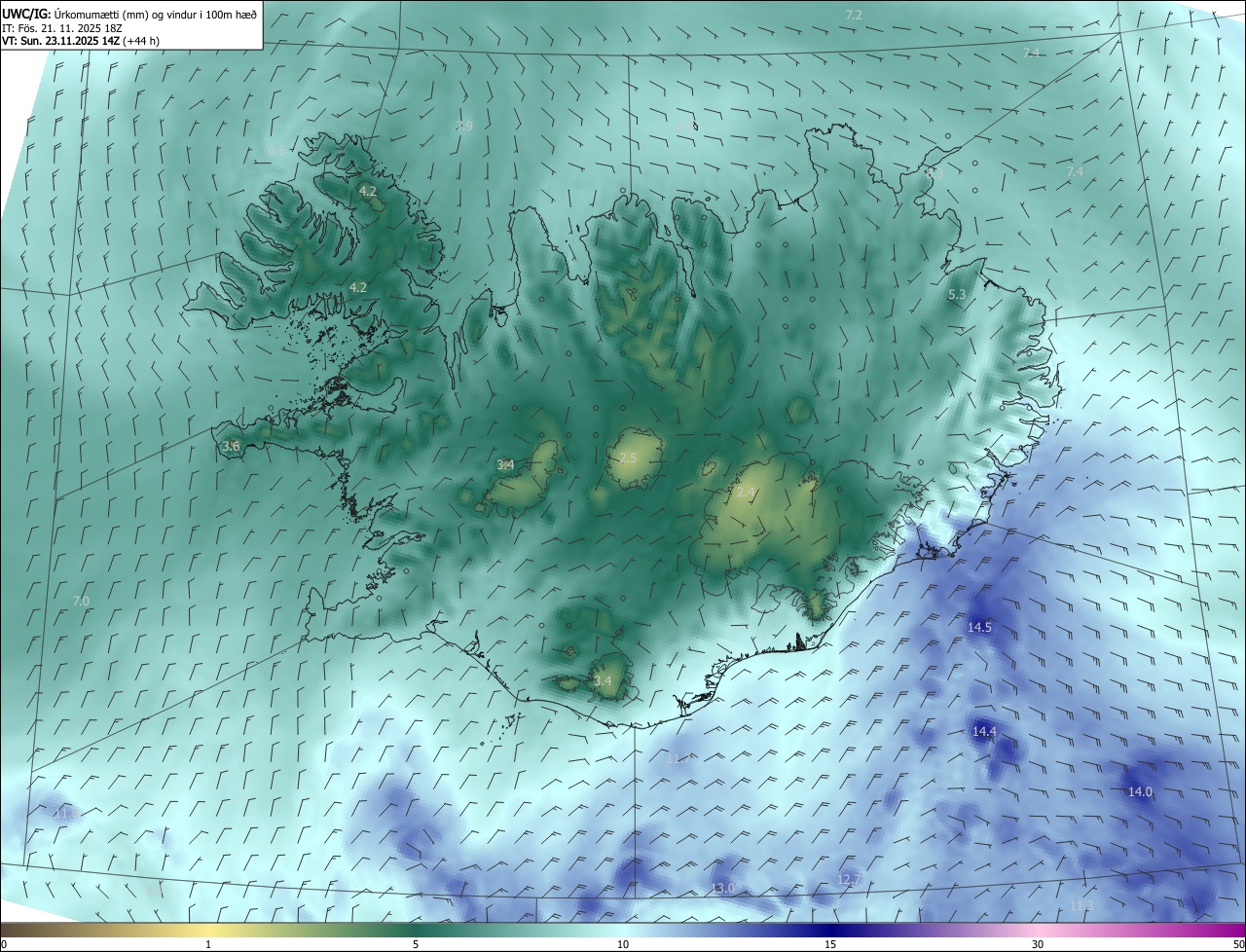This screenshot has width=1246, height=952.
Task: Click the 7.9 value label
Action: (x=464, y=127)
